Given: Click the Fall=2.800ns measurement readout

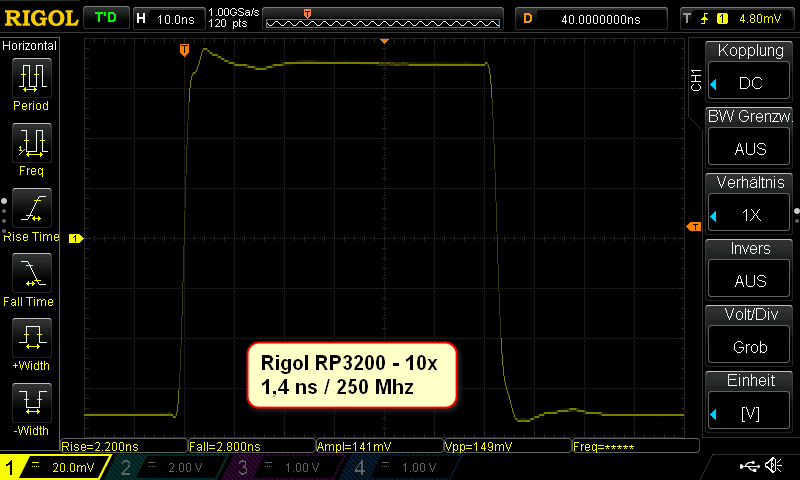Looking at the screenshot, I should pos(252,446).
